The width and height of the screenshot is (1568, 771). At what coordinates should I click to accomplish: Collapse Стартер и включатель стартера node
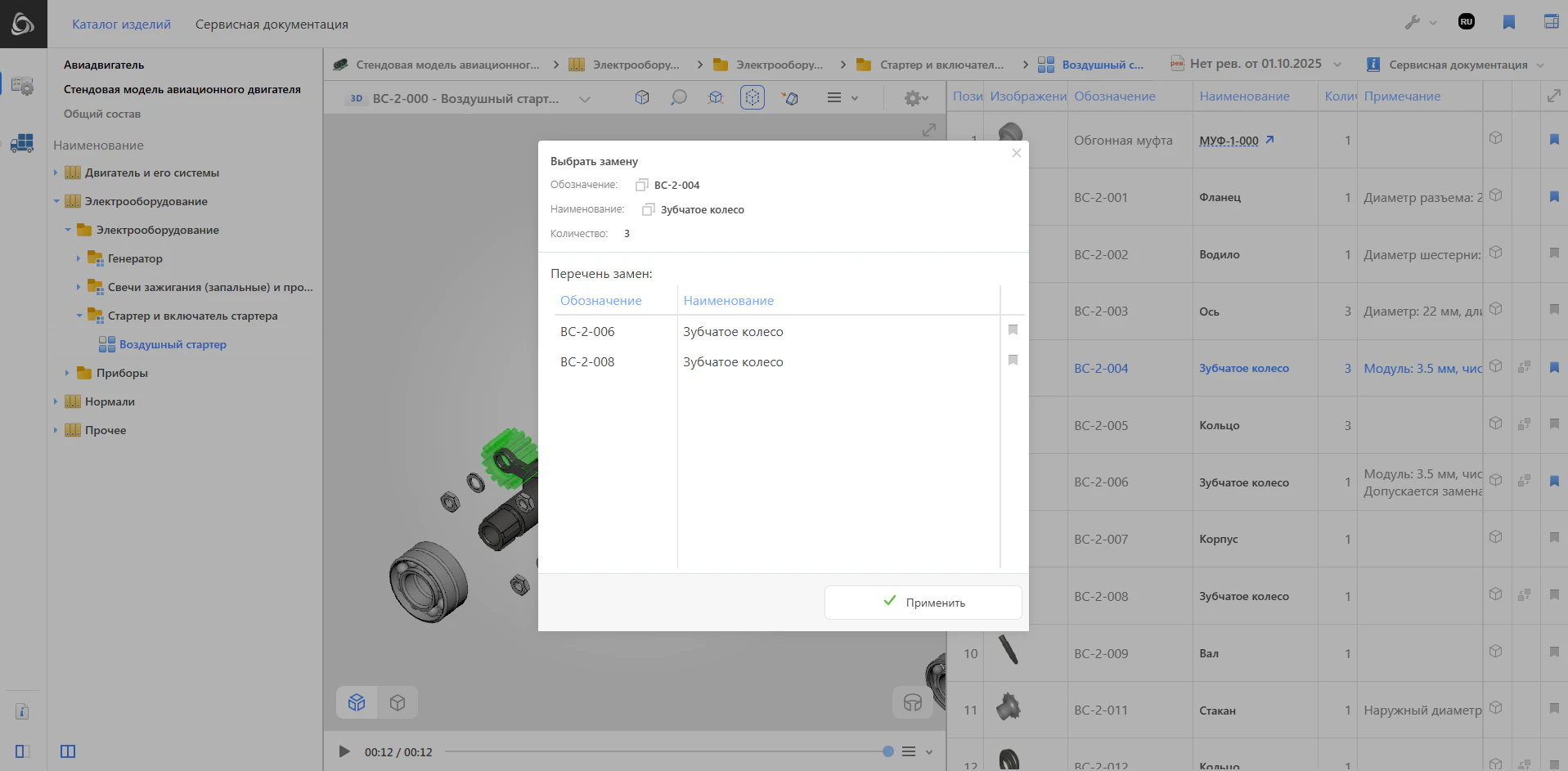(x=79, y=316)
